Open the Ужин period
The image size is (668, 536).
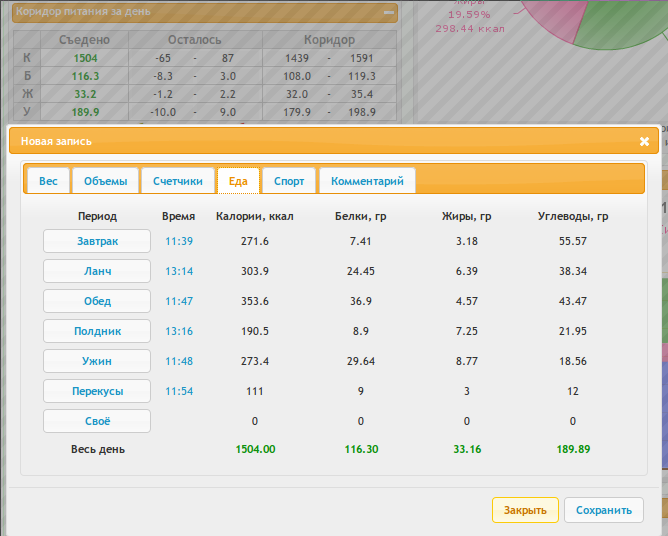(97, 361)
